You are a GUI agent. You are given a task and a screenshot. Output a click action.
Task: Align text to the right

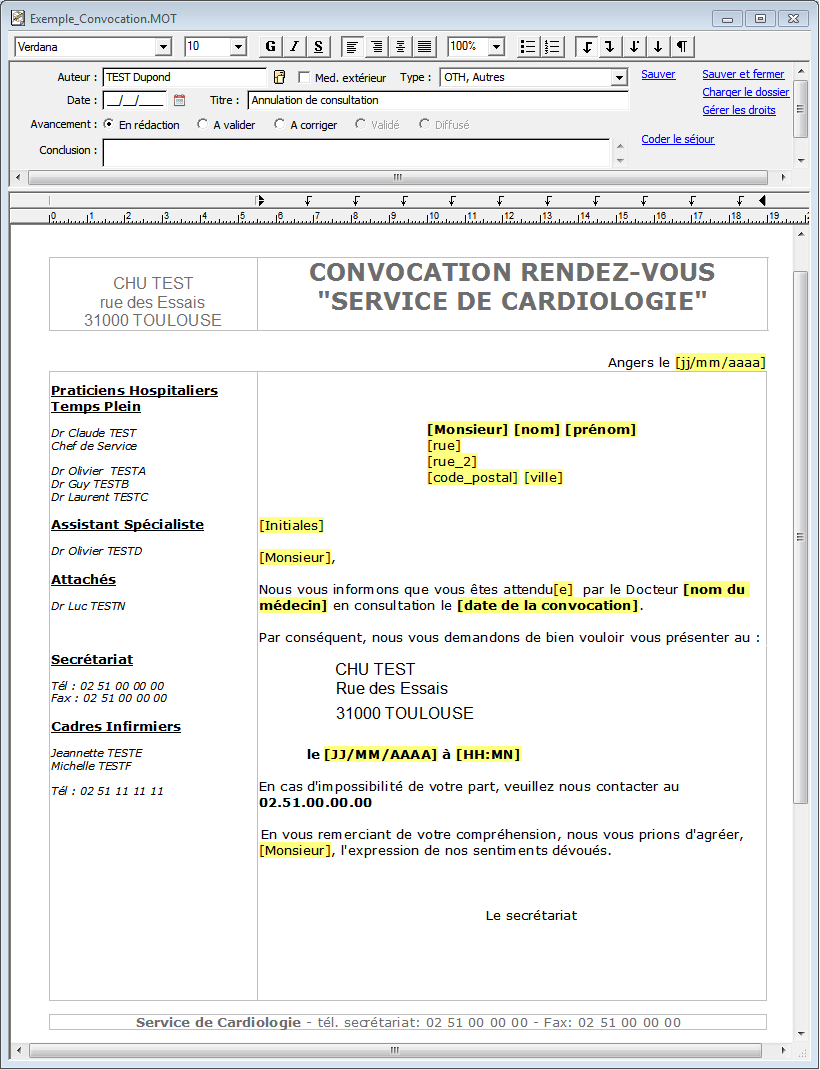click(376, 46)
